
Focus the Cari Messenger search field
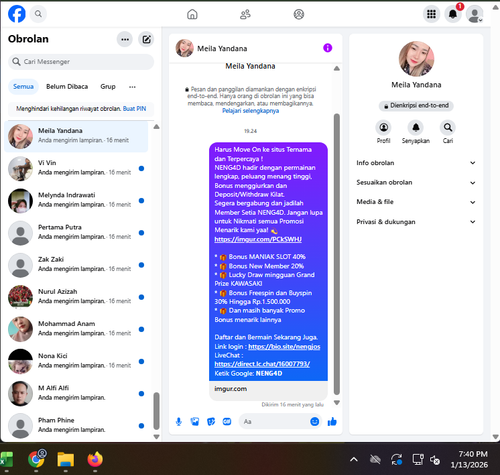click(81, 62)
